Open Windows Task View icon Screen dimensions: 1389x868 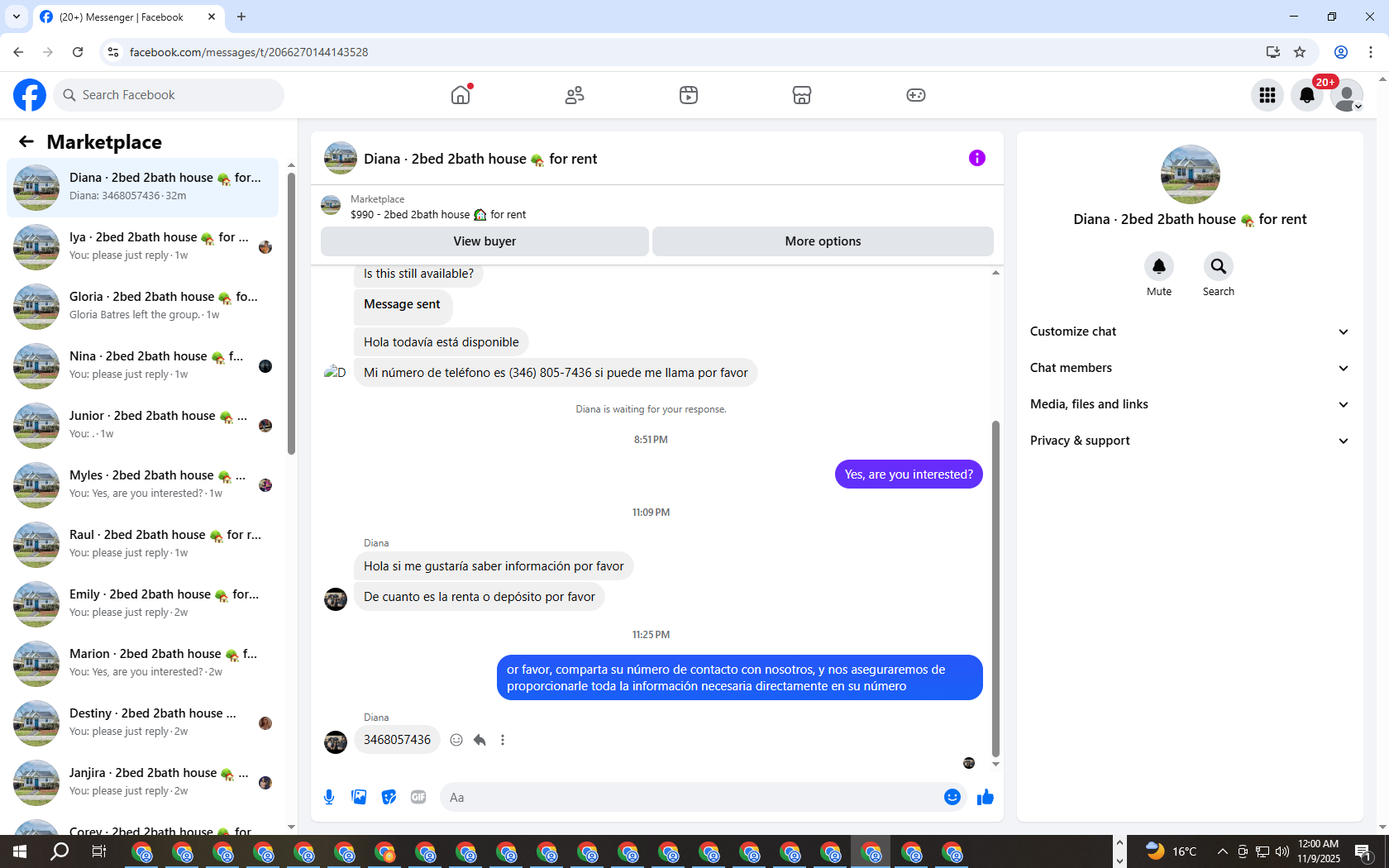click(99, 851)
